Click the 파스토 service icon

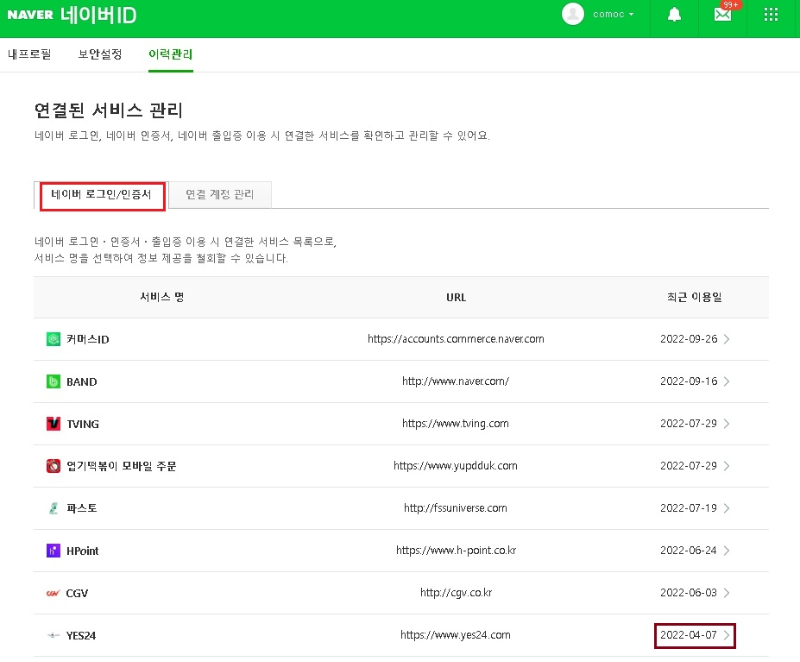(53, 508)
